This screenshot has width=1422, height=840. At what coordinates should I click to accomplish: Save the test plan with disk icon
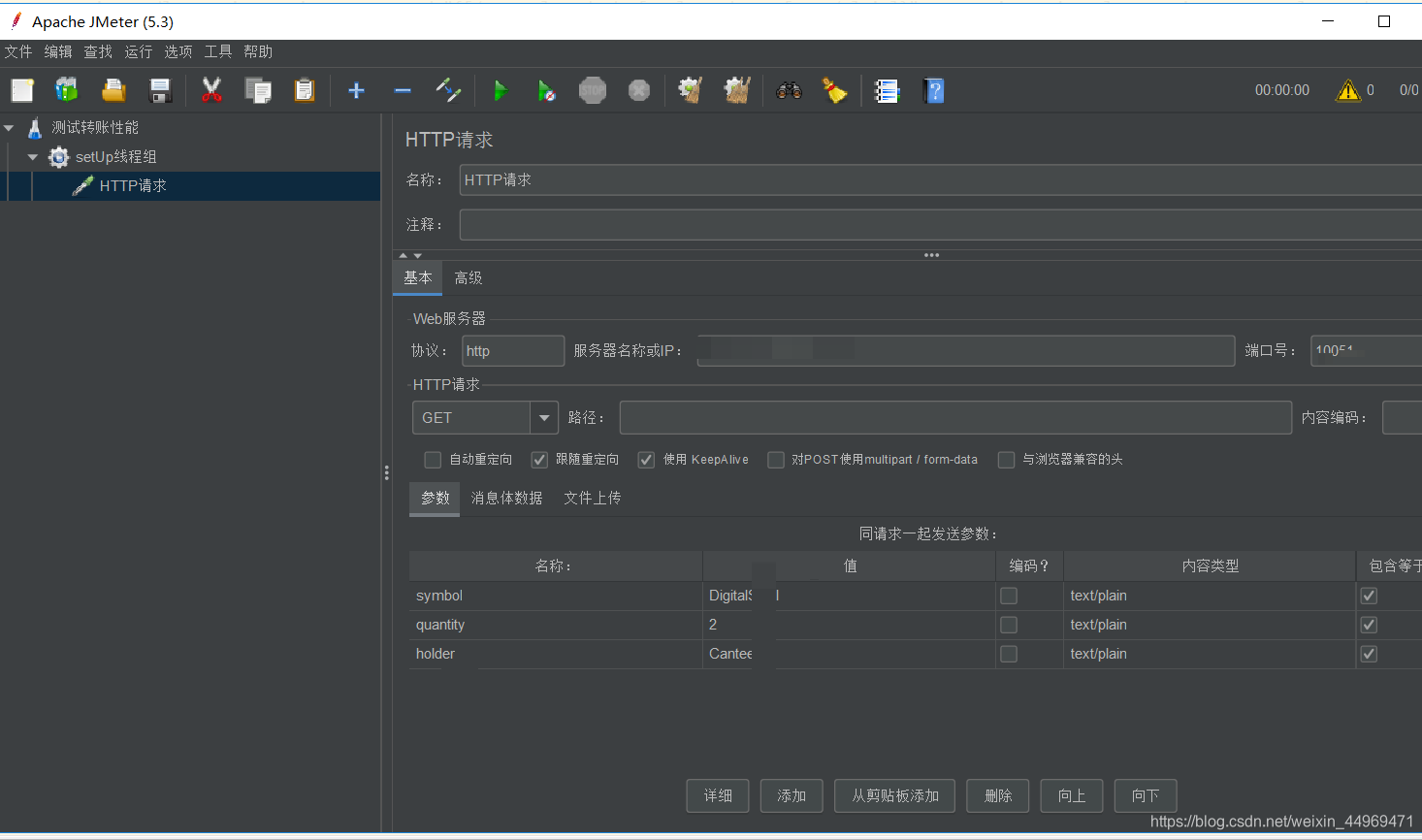click(160, 90)
